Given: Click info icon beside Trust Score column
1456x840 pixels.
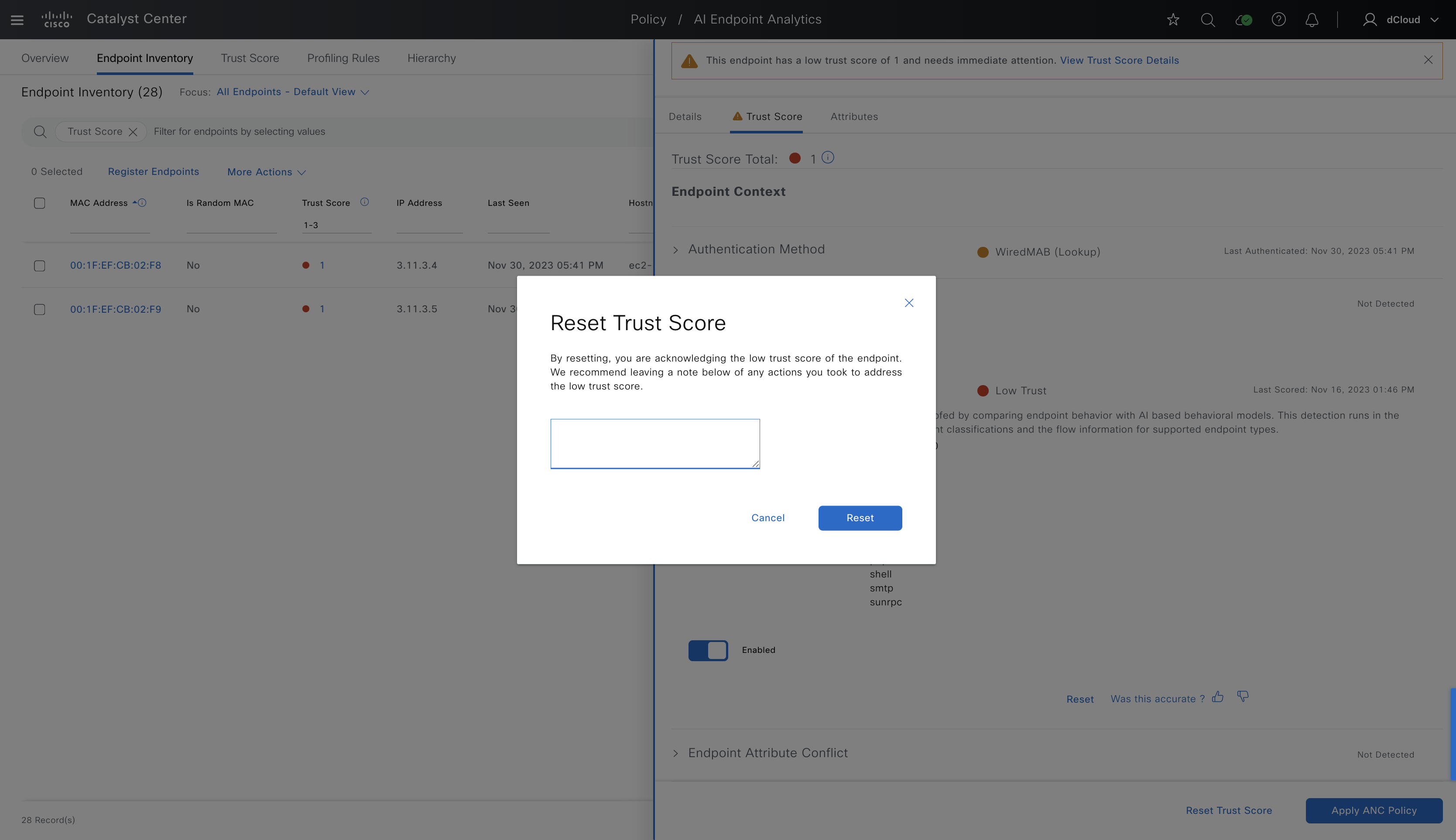Looking at the screenshot, I should 364,202.
